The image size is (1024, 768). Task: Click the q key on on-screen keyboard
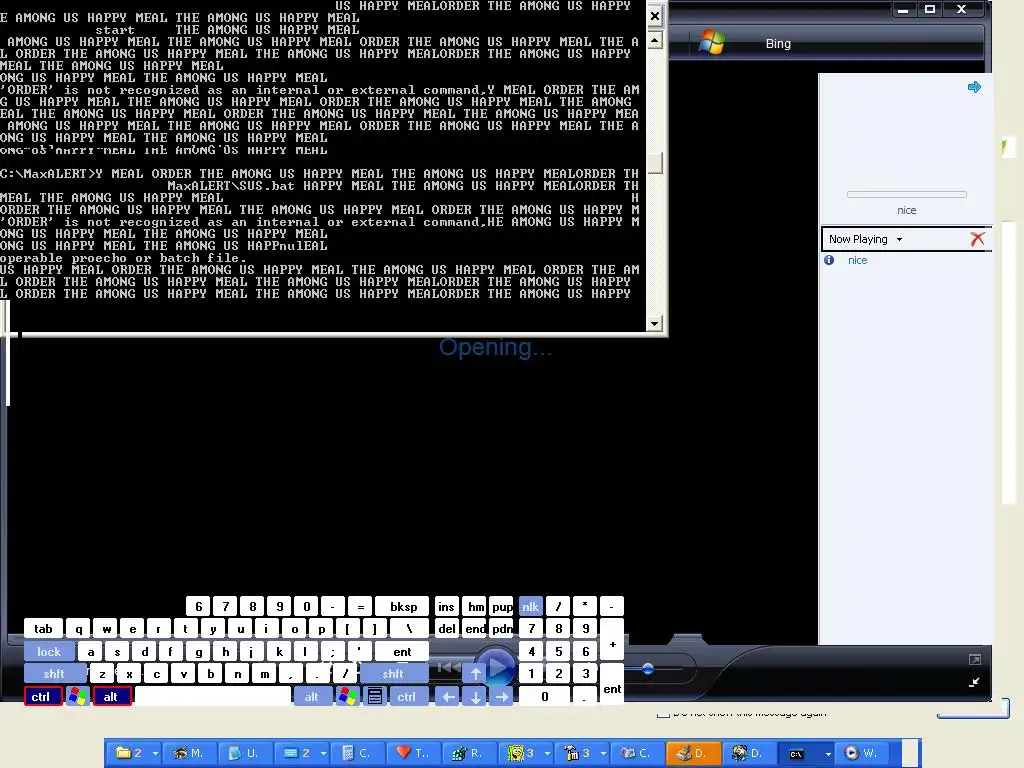tap(78, 628)
